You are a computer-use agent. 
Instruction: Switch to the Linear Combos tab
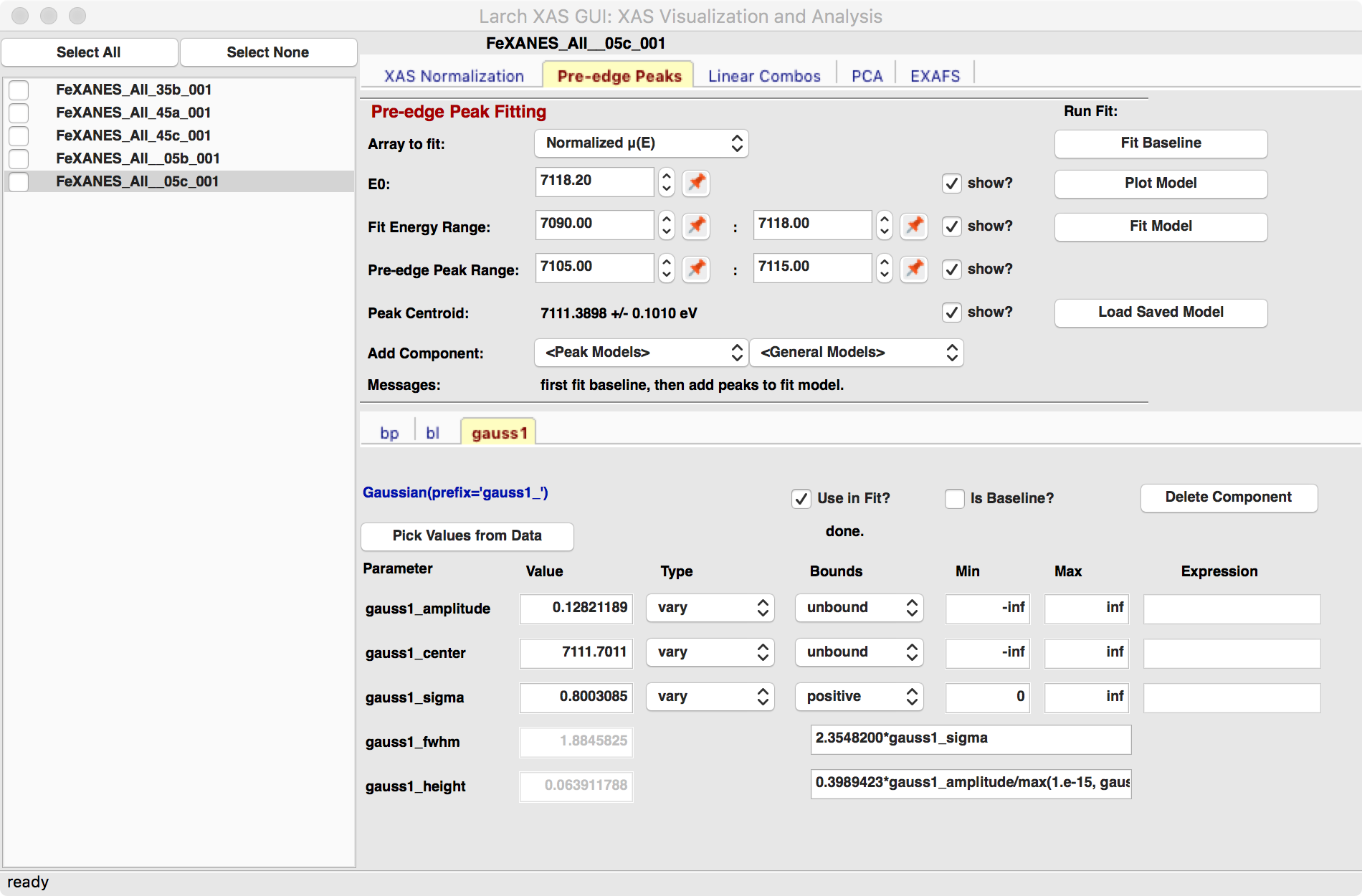tap(763, 76)
